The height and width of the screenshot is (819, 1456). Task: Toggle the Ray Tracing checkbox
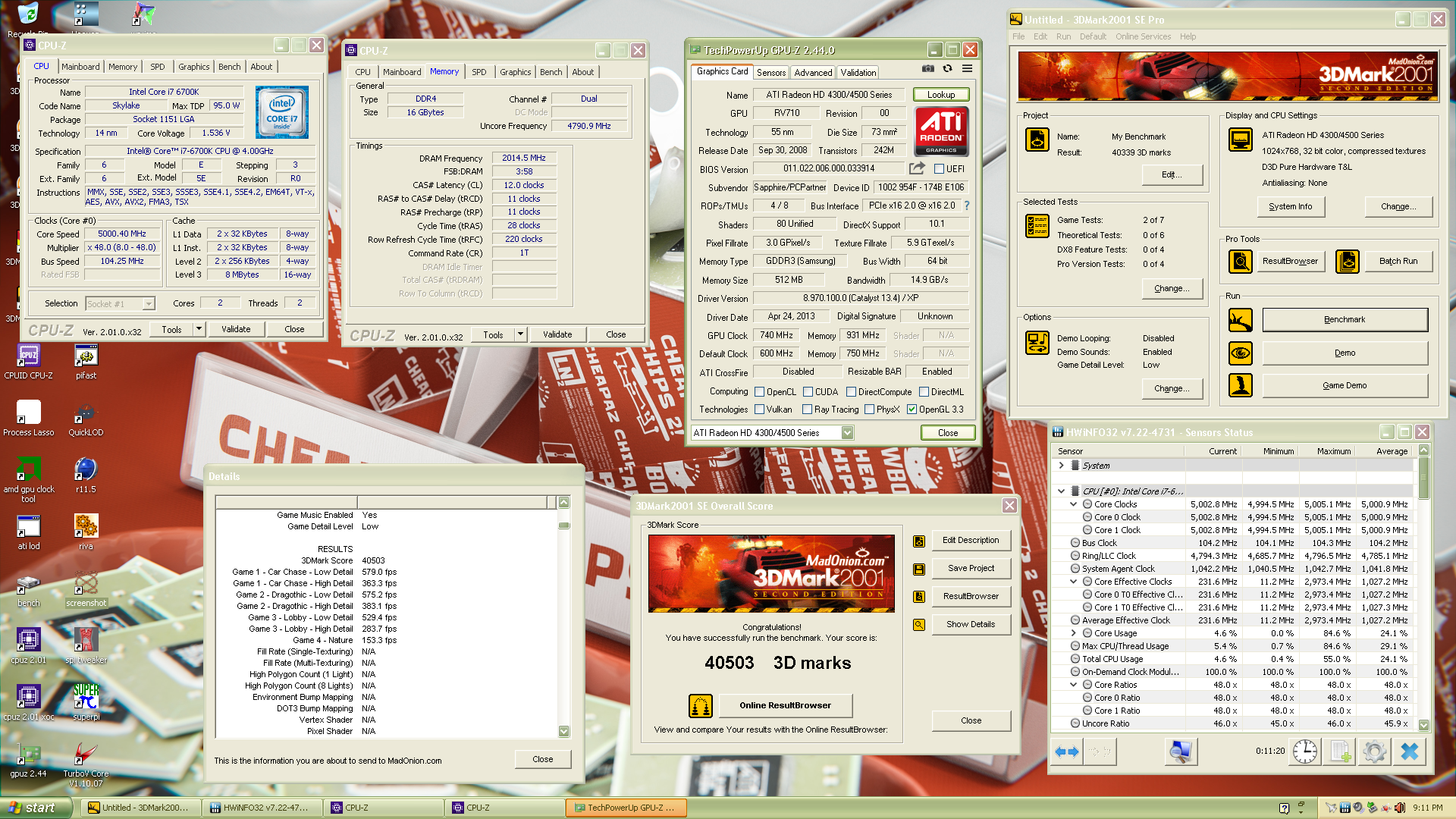pos(807,409)
